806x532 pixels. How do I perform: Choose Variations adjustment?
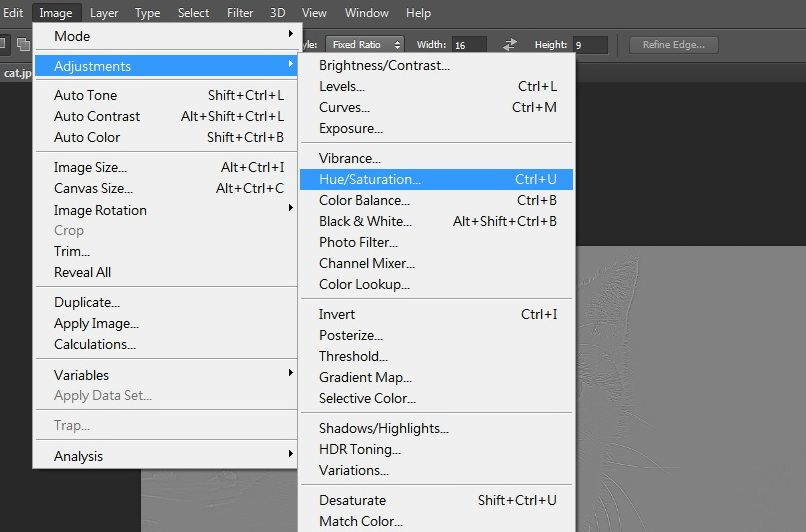coord(436,470)
